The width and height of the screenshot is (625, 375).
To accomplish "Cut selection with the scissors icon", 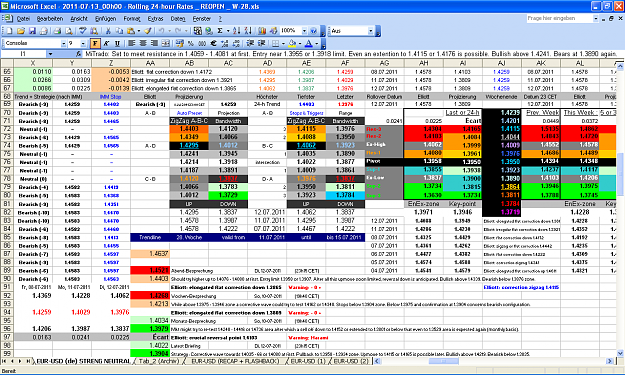I will coord(108,31).
